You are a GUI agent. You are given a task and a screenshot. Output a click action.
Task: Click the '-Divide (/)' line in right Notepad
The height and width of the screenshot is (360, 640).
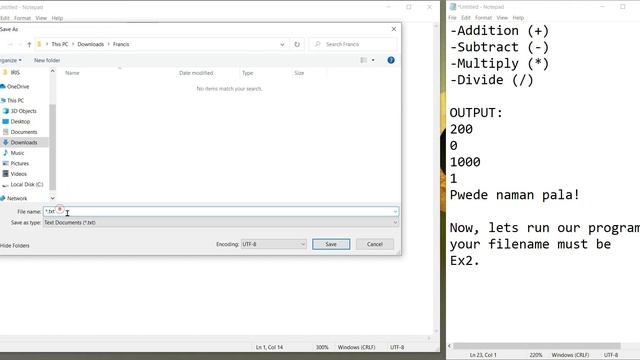point(491,80)
